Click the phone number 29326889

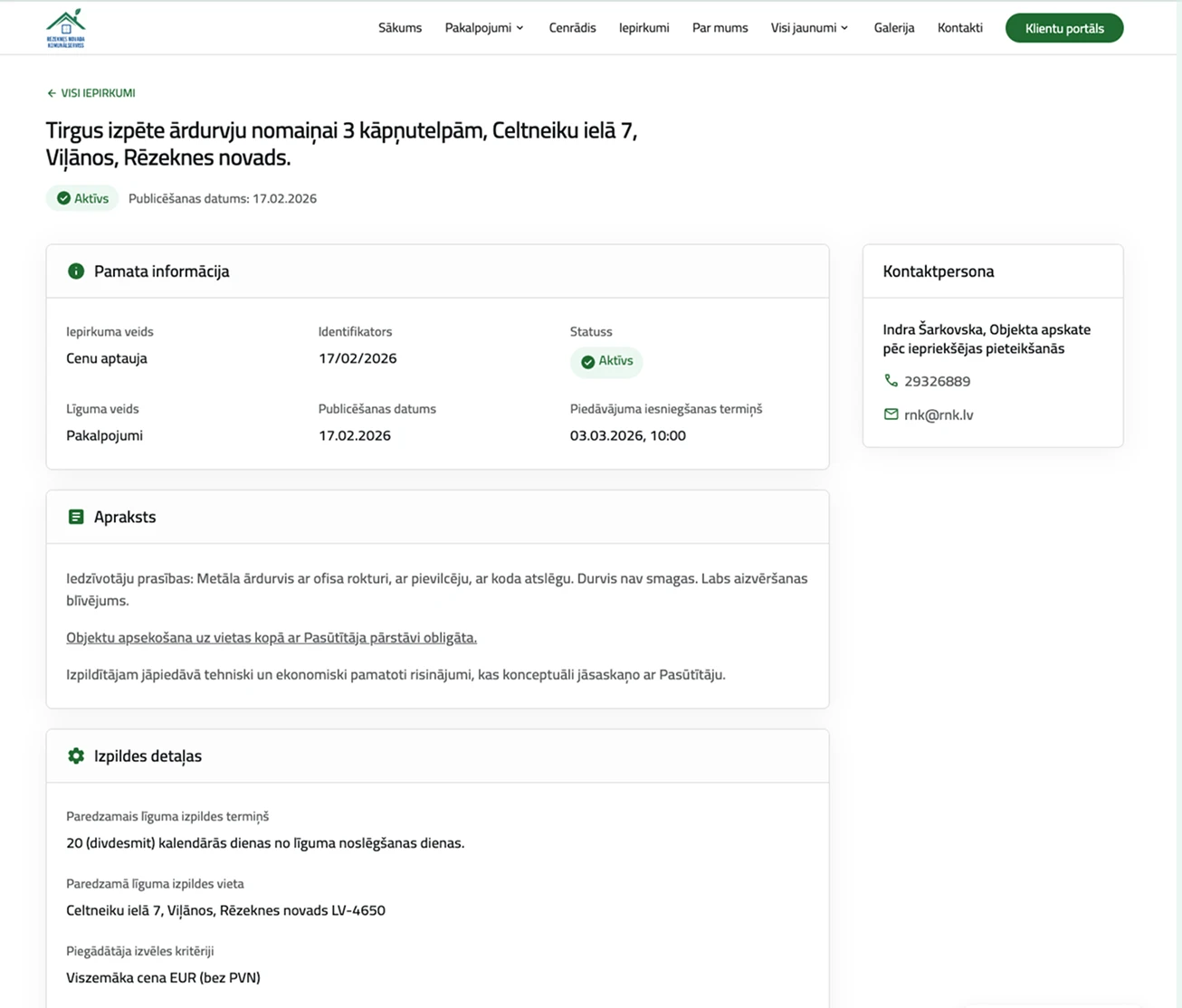tap(937, 382)
